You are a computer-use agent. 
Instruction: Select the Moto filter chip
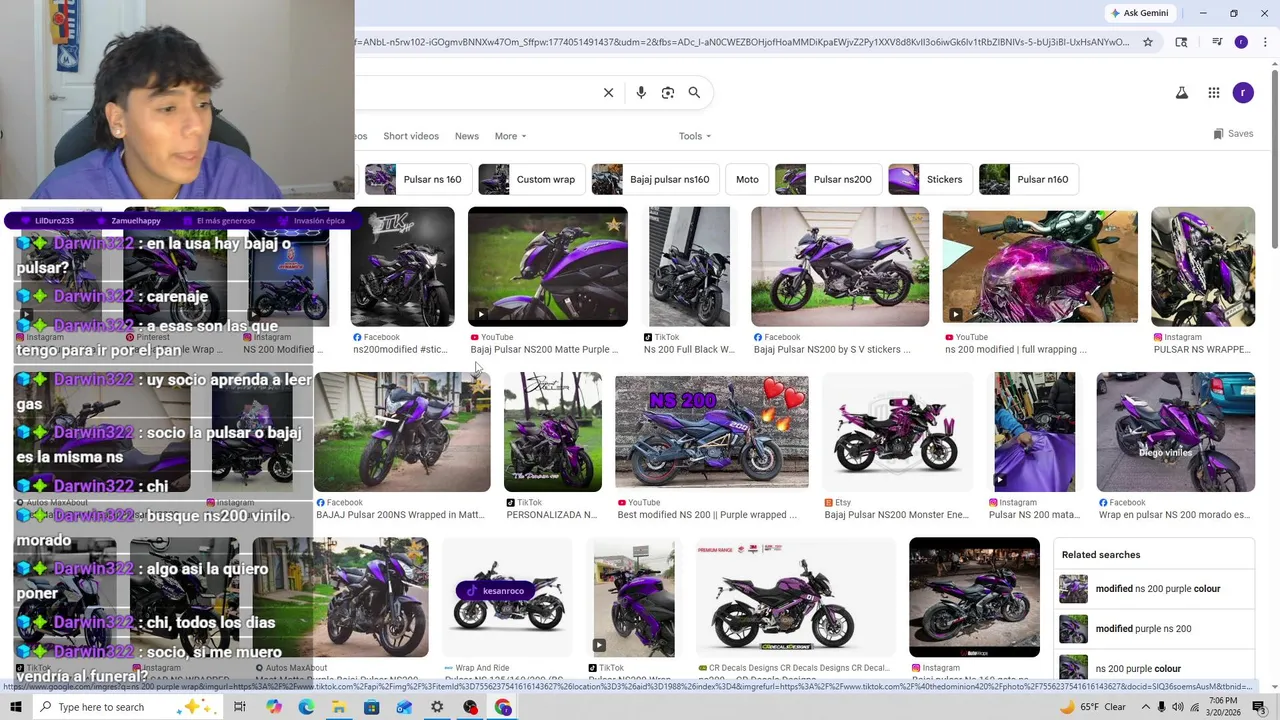point(747,180)
